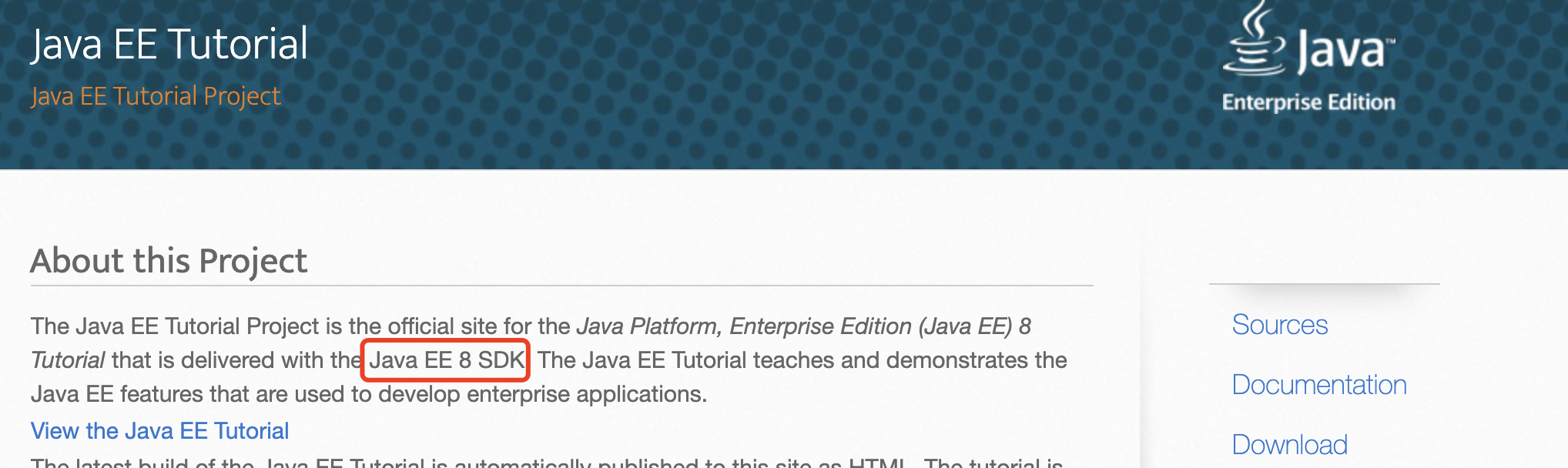Click the sentence about developing enterprise applications
The image size is (1568, 468).
click(x=368, y=394)
